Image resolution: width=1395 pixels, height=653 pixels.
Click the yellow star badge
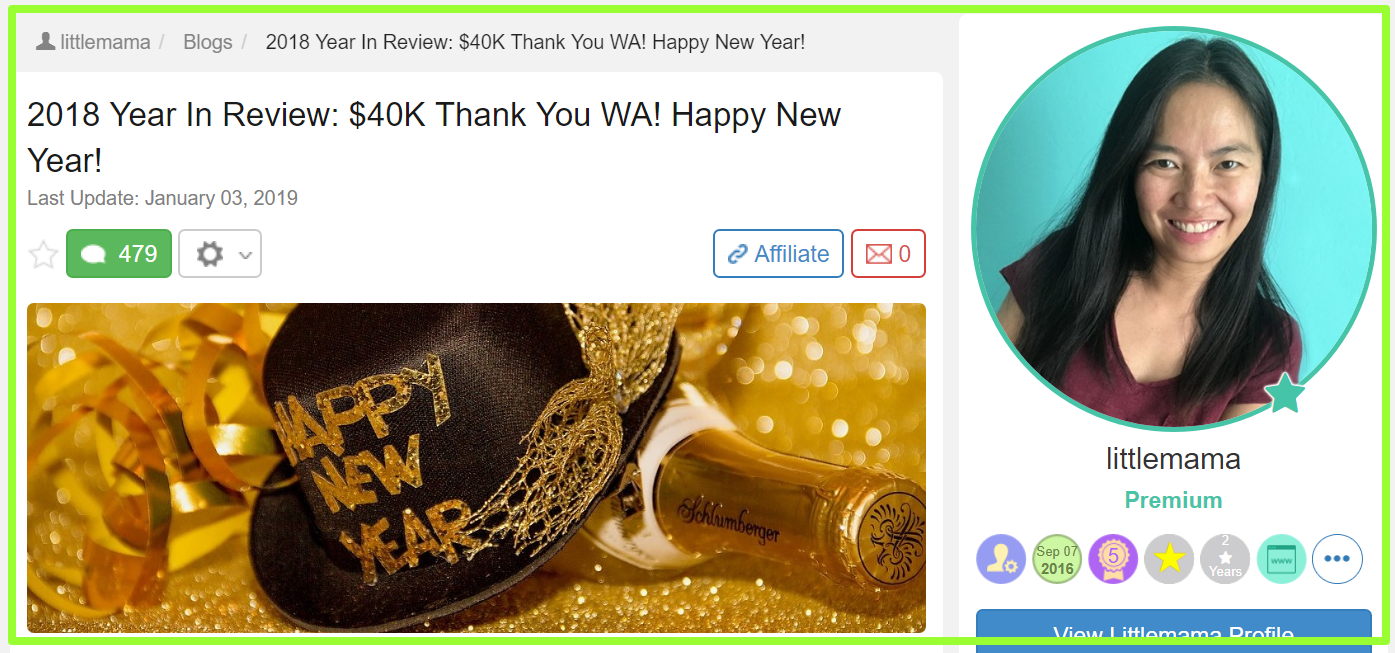(x=1169, y=559)
